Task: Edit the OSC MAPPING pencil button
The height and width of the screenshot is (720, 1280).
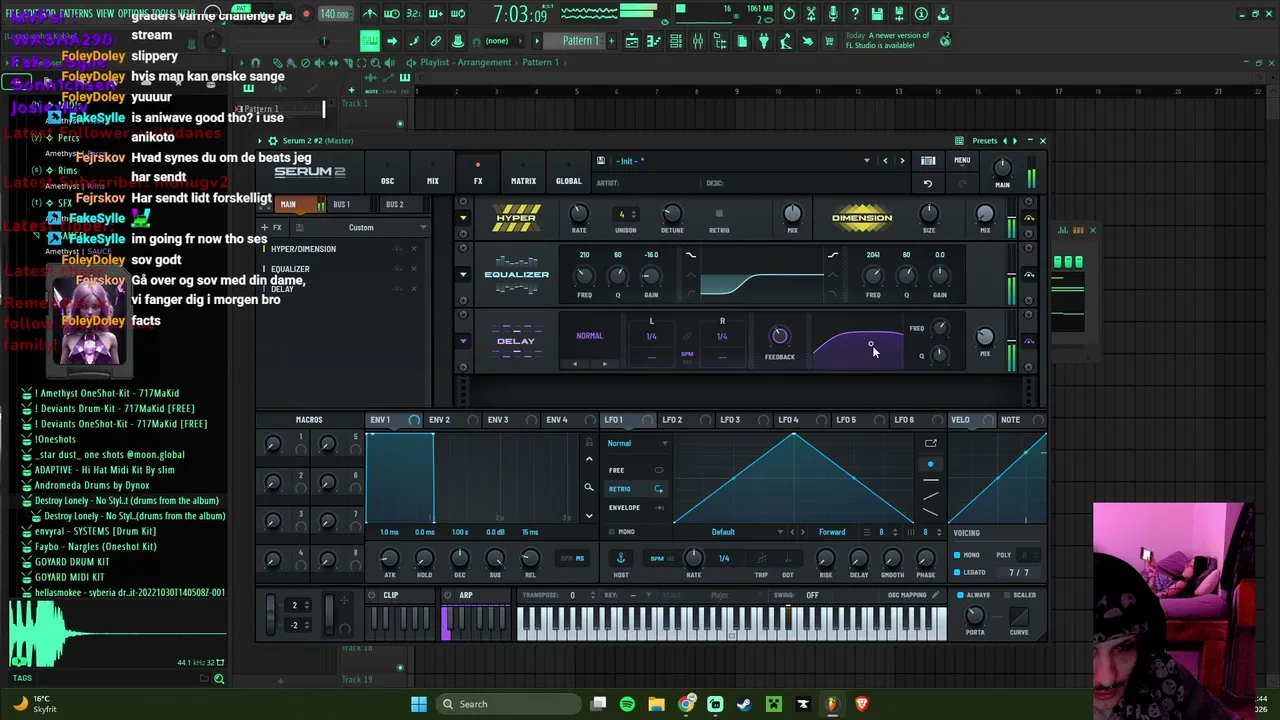Action: (x=936, y=595)
